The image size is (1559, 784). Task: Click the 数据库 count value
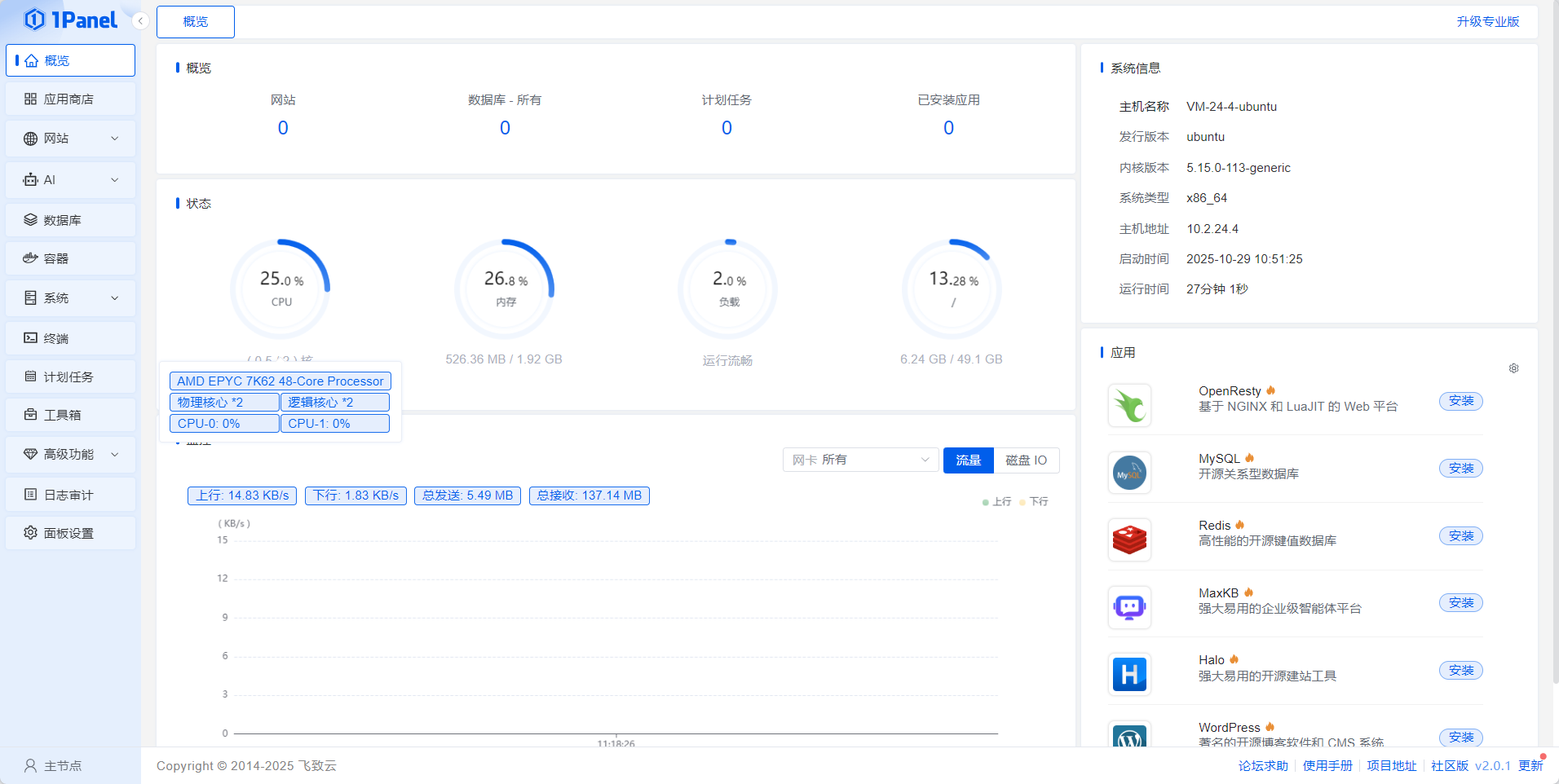pyautogui.click(x=505, y=128)
